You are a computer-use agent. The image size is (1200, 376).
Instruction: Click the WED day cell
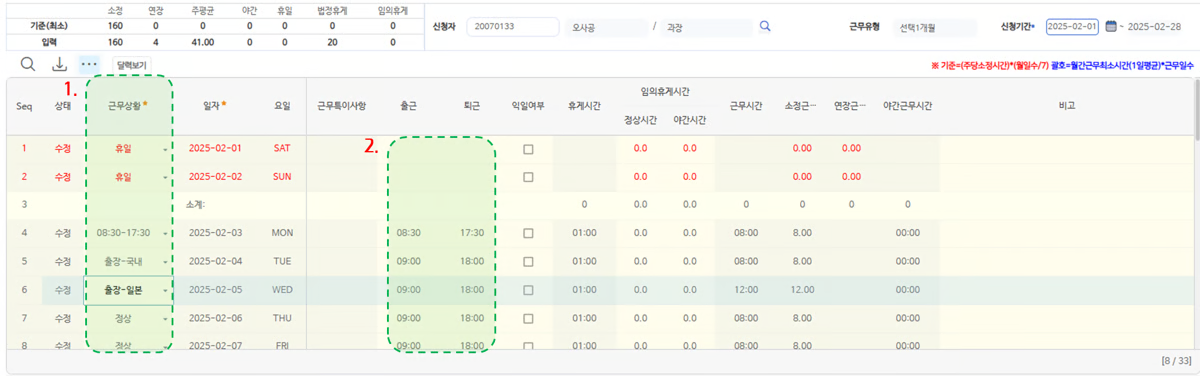click(x=283, y=289)
